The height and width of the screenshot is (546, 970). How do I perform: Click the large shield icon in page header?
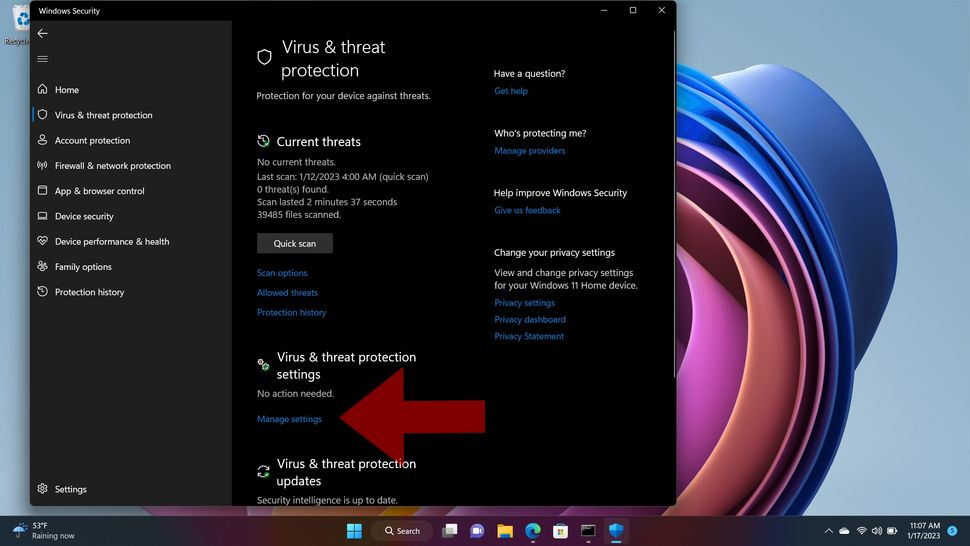[x=264, y=58]
